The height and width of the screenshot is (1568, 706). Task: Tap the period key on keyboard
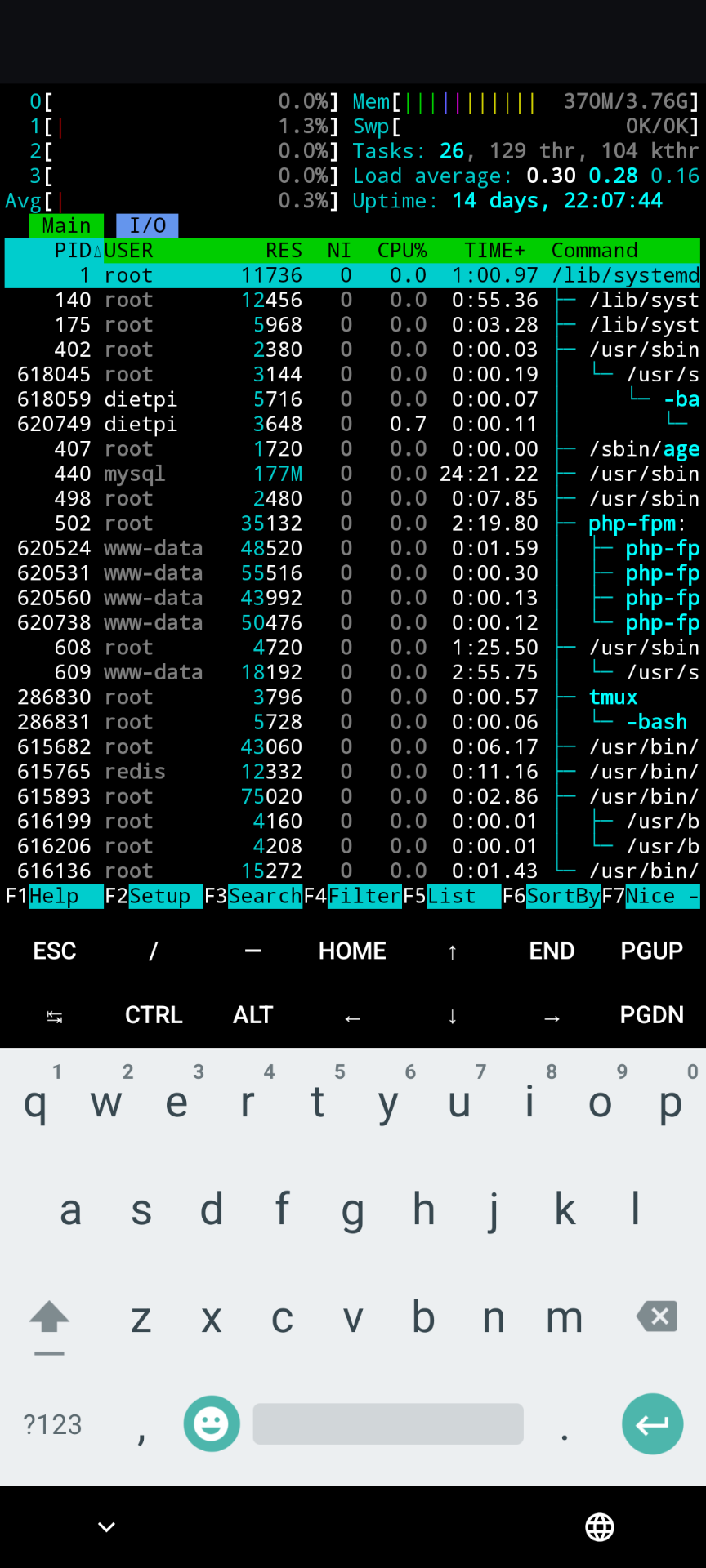[564, 1435]
